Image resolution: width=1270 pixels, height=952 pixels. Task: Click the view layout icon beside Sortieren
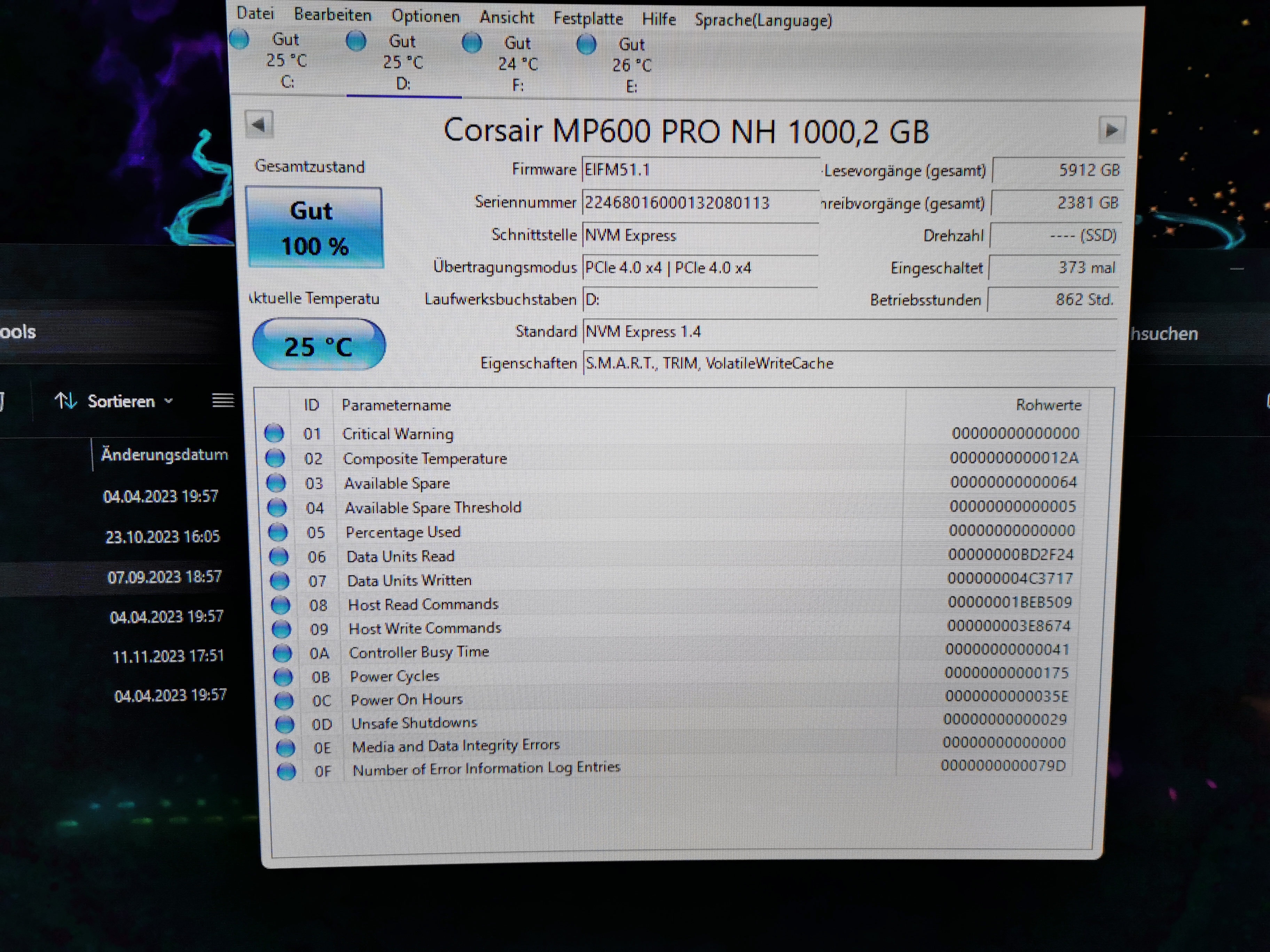[x=223, y=400]
